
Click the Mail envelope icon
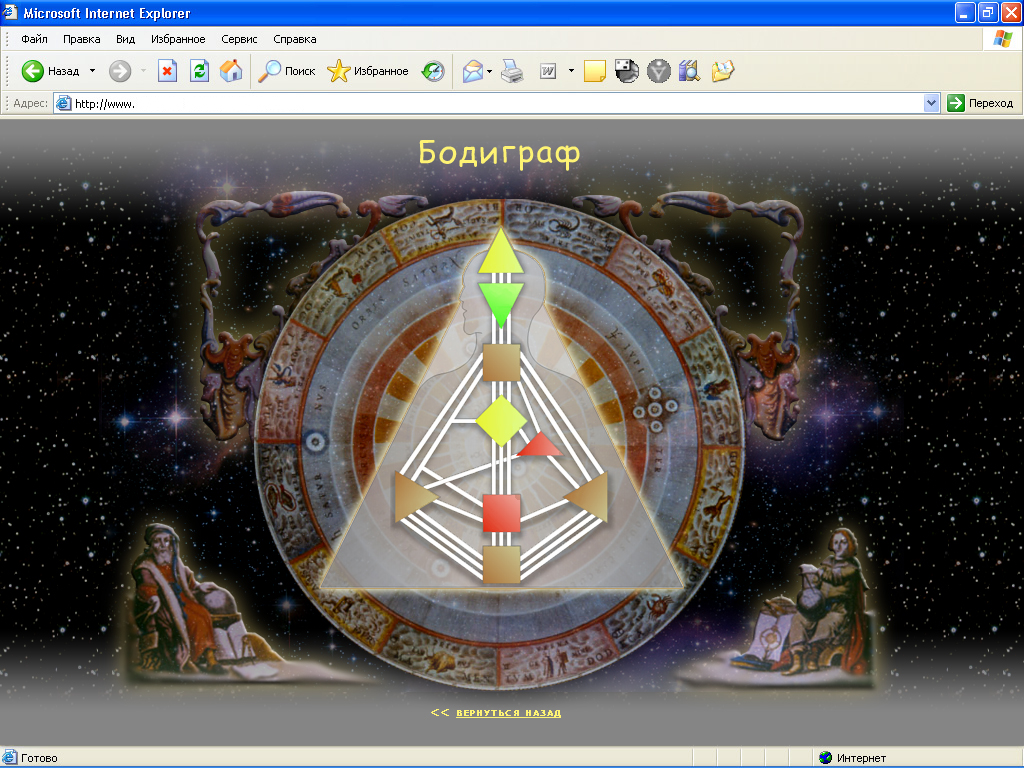[472, 71]
